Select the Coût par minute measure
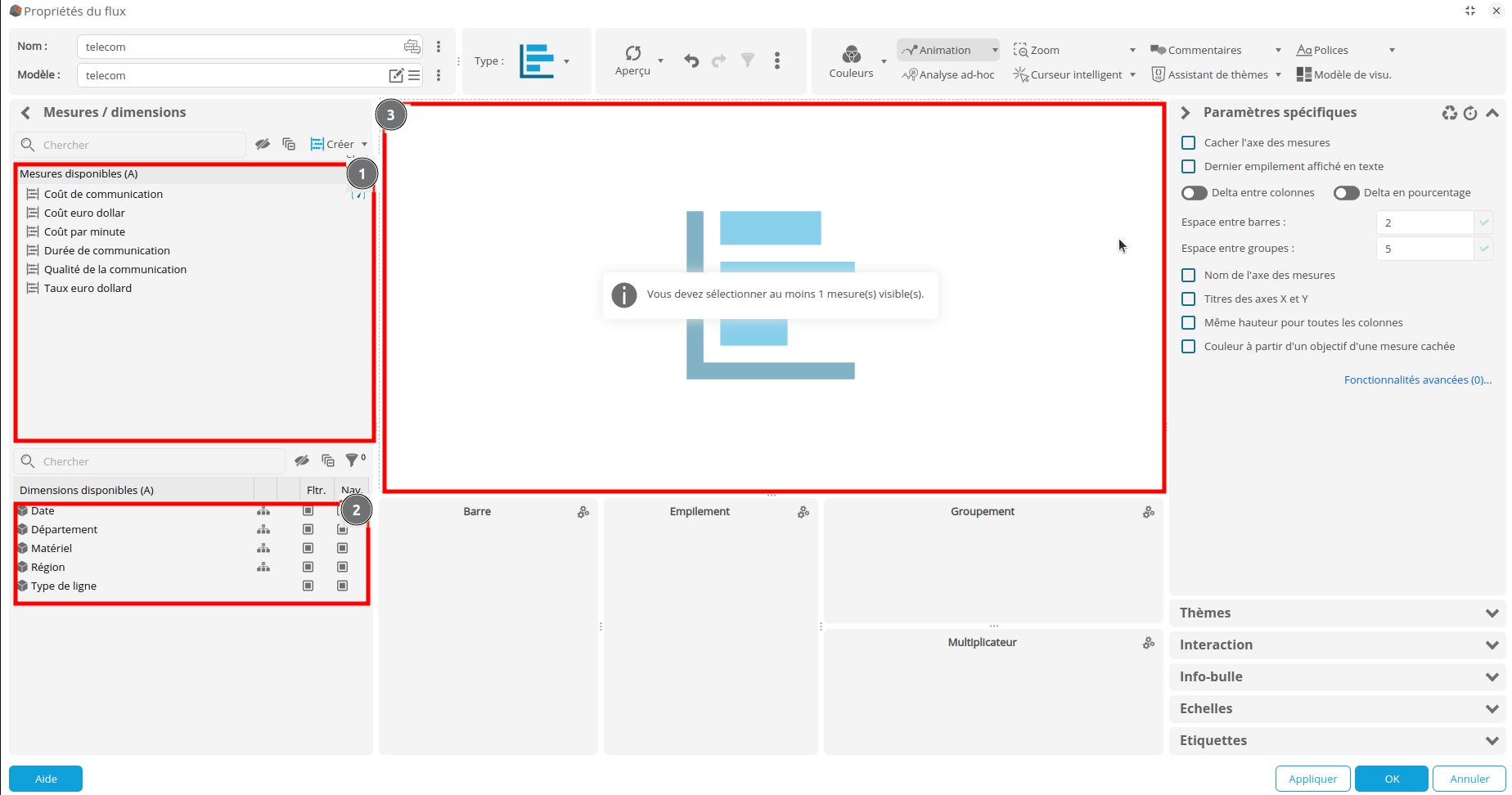 (84, 232)
